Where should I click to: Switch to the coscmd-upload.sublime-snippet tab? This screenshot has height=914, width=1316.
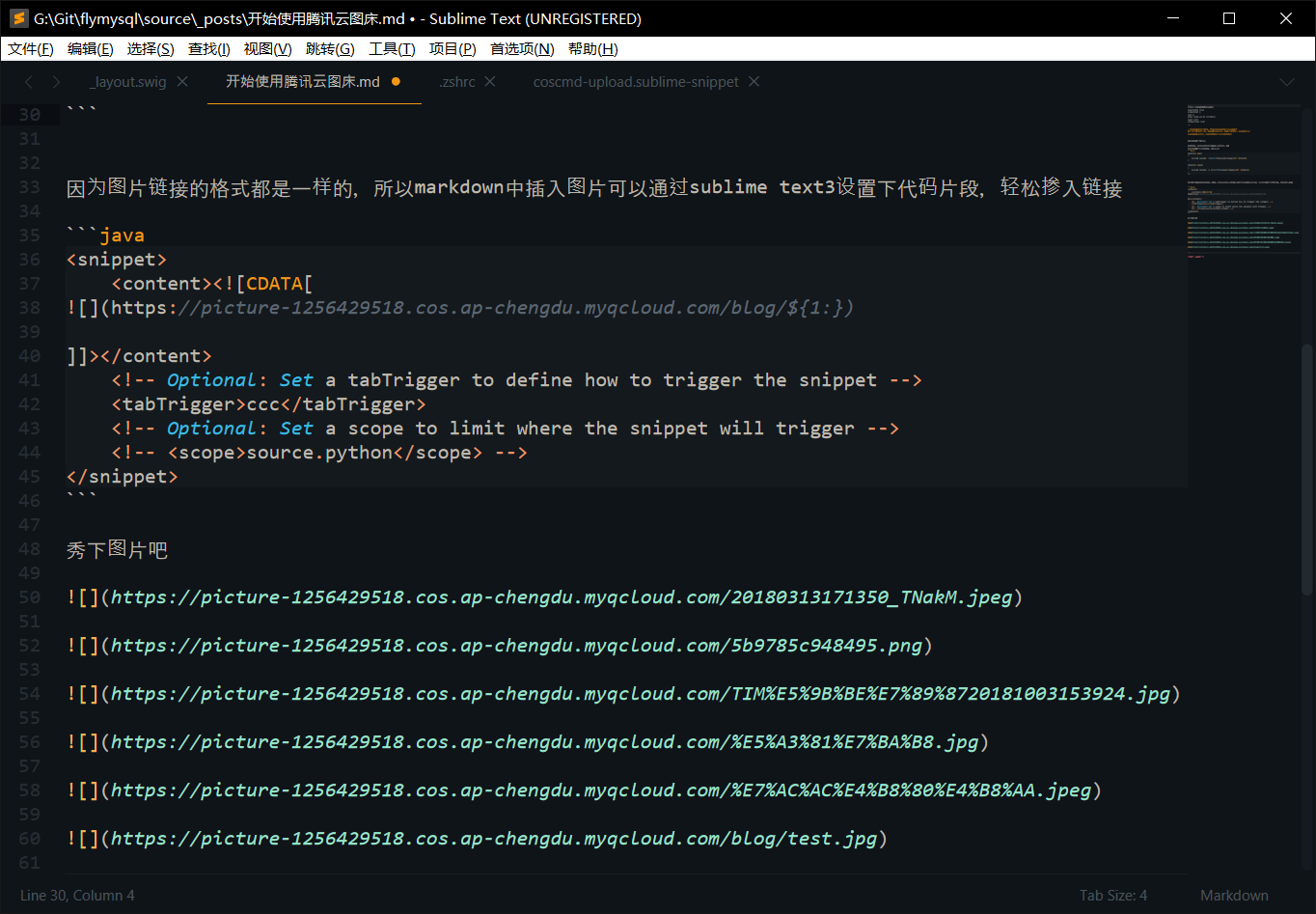coord(635,82)
